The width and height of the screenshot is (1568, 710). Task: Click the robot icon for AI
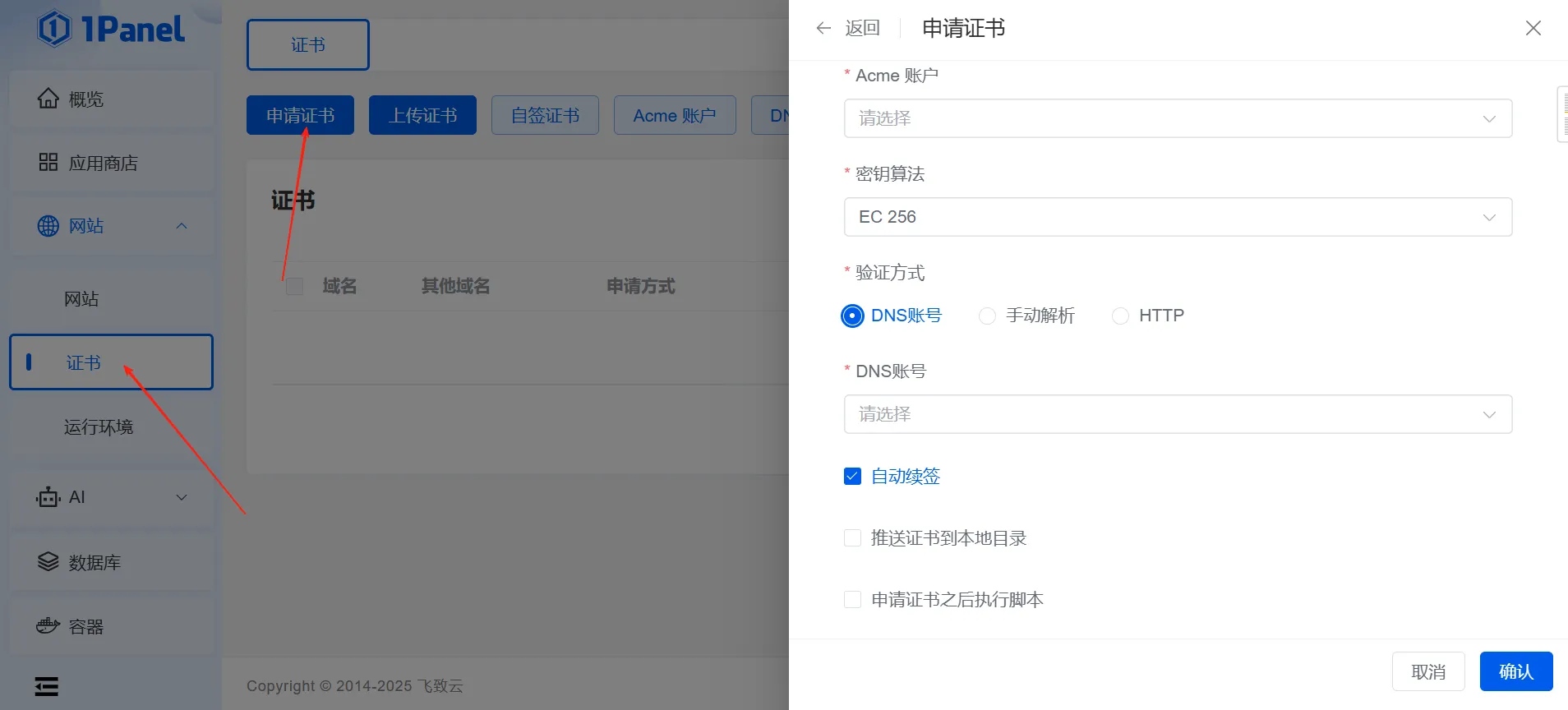coord(48,497)
